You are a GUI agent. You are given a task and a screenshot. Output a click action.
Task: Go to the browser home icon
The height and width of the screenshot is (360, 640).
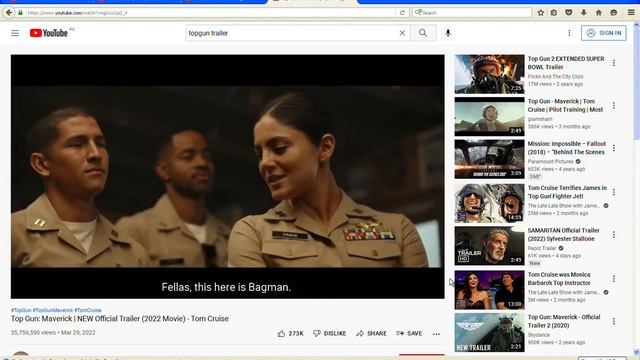click(598, 13)
